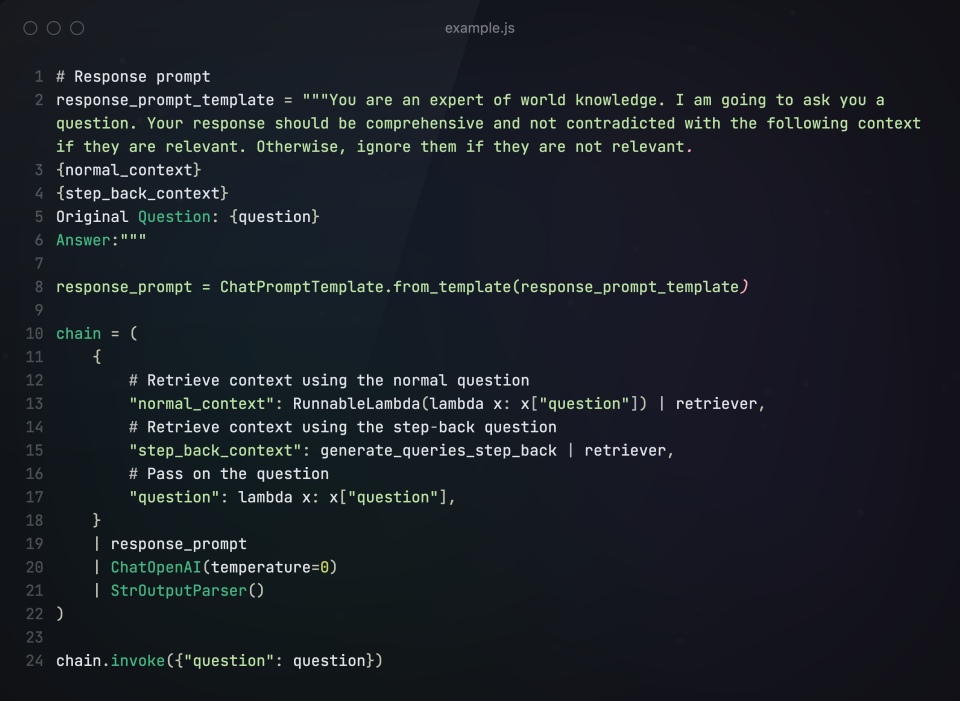Screen dimensions: 960x701
Task: Click the third window control circle
Action: click(x=78, y=28)
